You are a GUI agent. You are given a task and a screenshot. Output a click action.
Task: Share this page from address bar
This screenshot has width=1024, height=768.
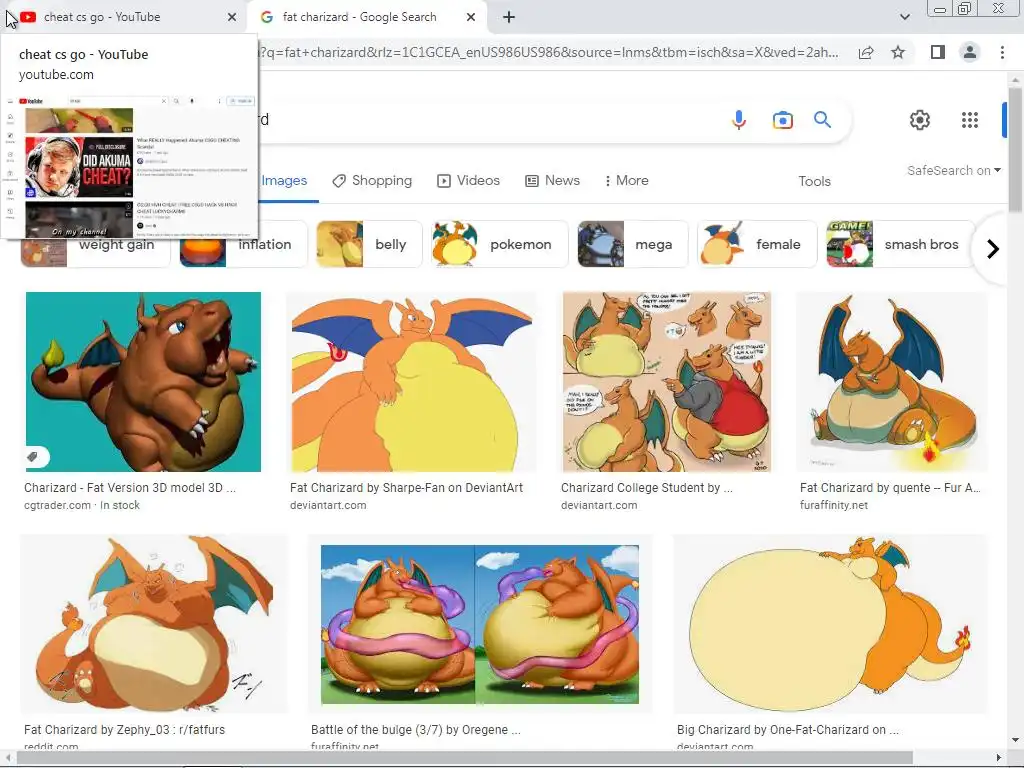click(x=866, y=52)
